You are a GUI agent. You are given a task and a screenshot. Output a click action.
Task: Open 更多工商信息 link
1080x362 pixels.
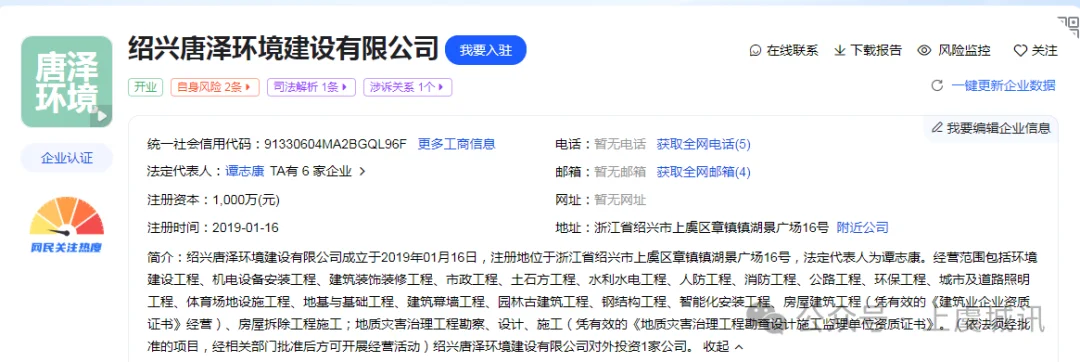pyautogui.click(x=457, y=144)
